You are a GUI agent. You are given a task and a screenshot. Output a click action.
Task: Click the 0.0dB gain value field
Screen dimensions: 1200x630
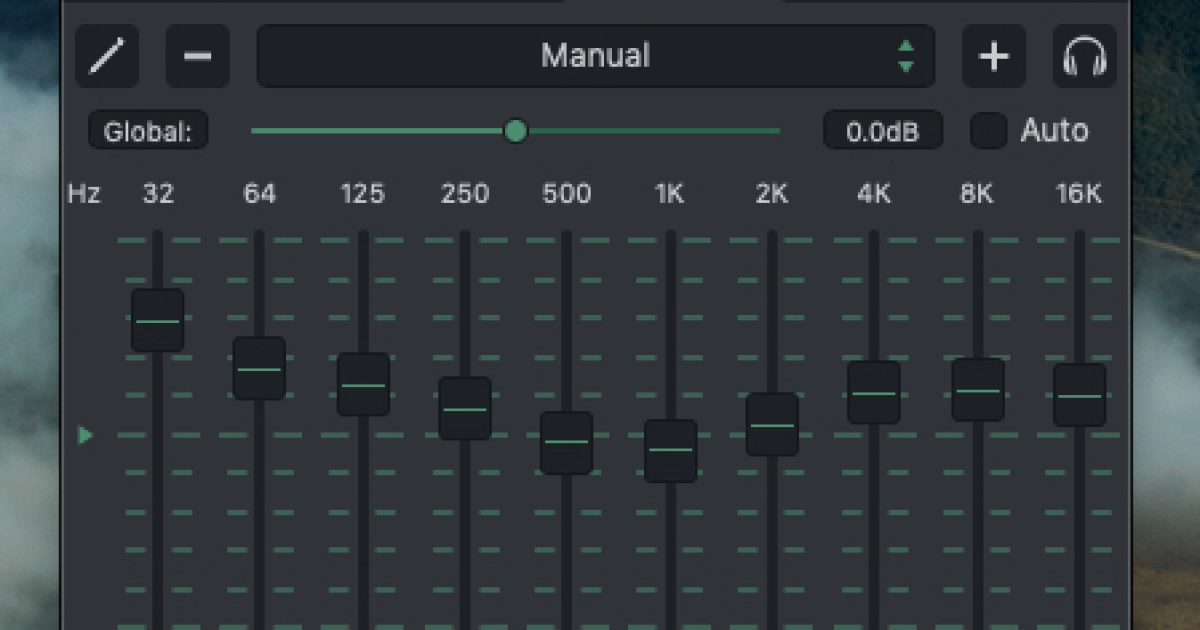coord(882,131)
